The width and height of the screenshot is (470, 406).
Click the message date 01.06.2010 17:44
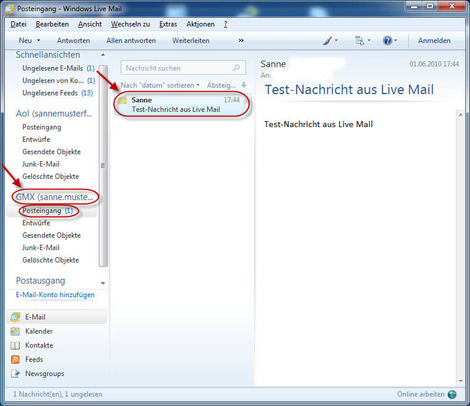coord(434,64)
